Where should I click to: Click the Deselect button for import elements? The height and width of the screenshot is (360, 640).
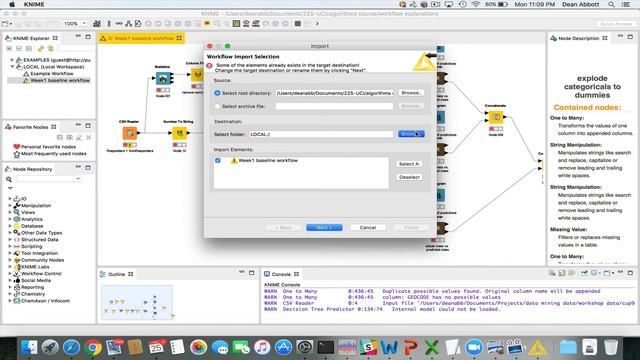click(x=409, y=177)
